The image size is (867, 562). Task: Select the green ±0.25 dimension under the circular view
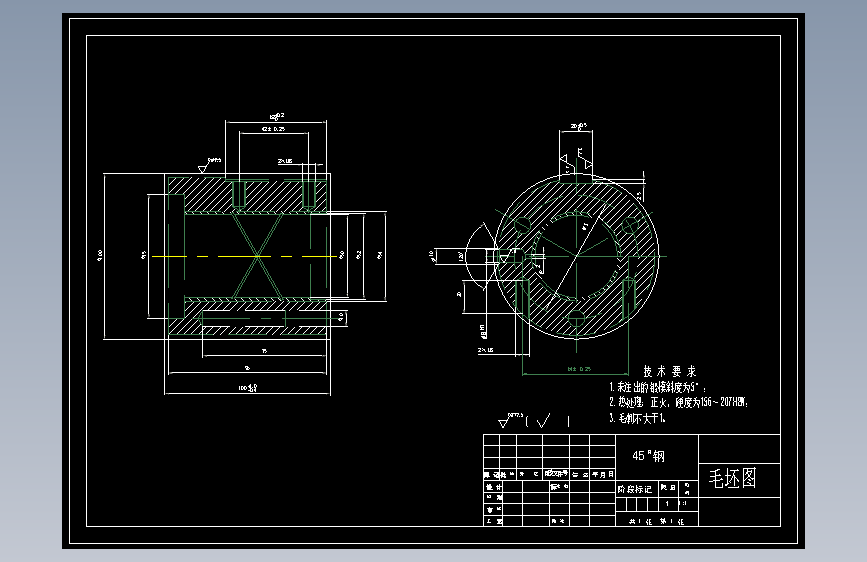pos(579,368)
